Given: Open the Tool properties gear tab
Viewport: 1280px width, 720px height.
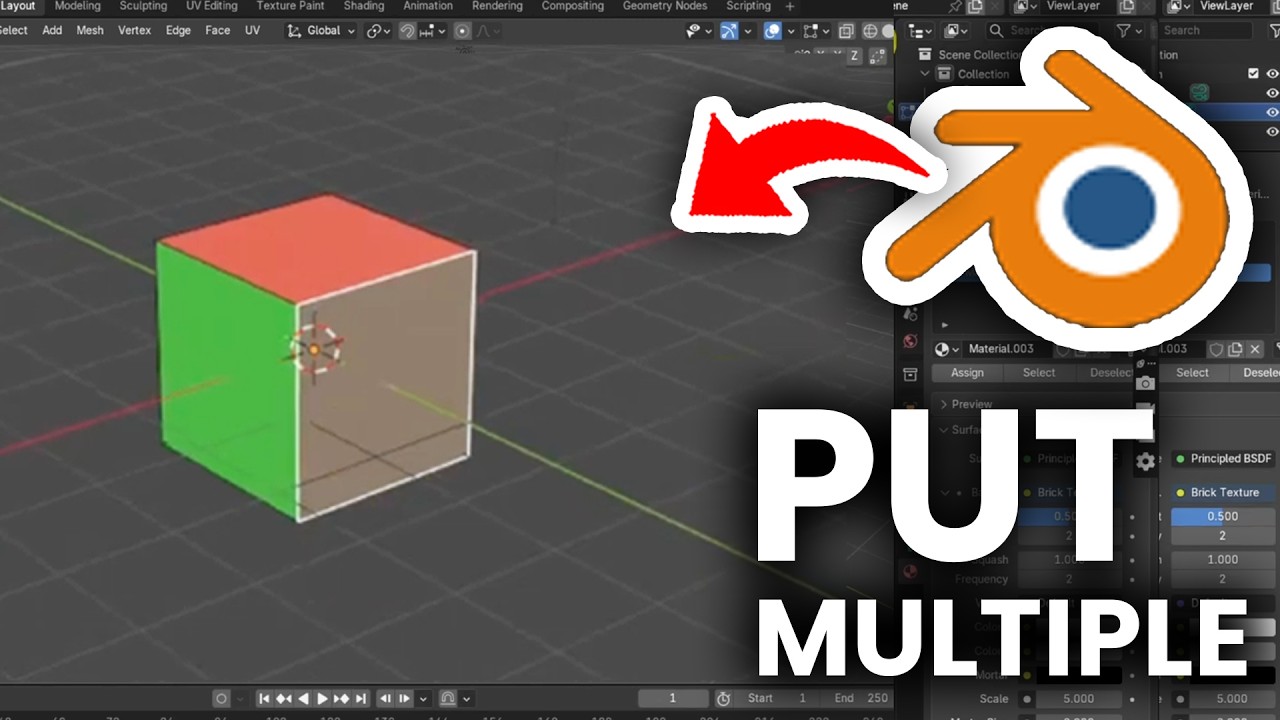Looking at the screenshot, I should [x=1146, y=461].
